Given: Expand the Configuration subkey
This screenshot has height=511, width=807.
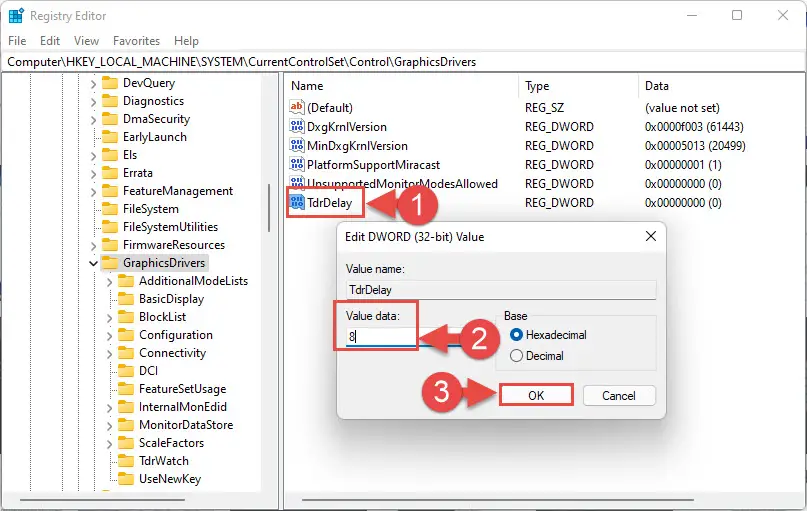Looking at the screenshot, I should pyautogui.click(x=109, y=335).
